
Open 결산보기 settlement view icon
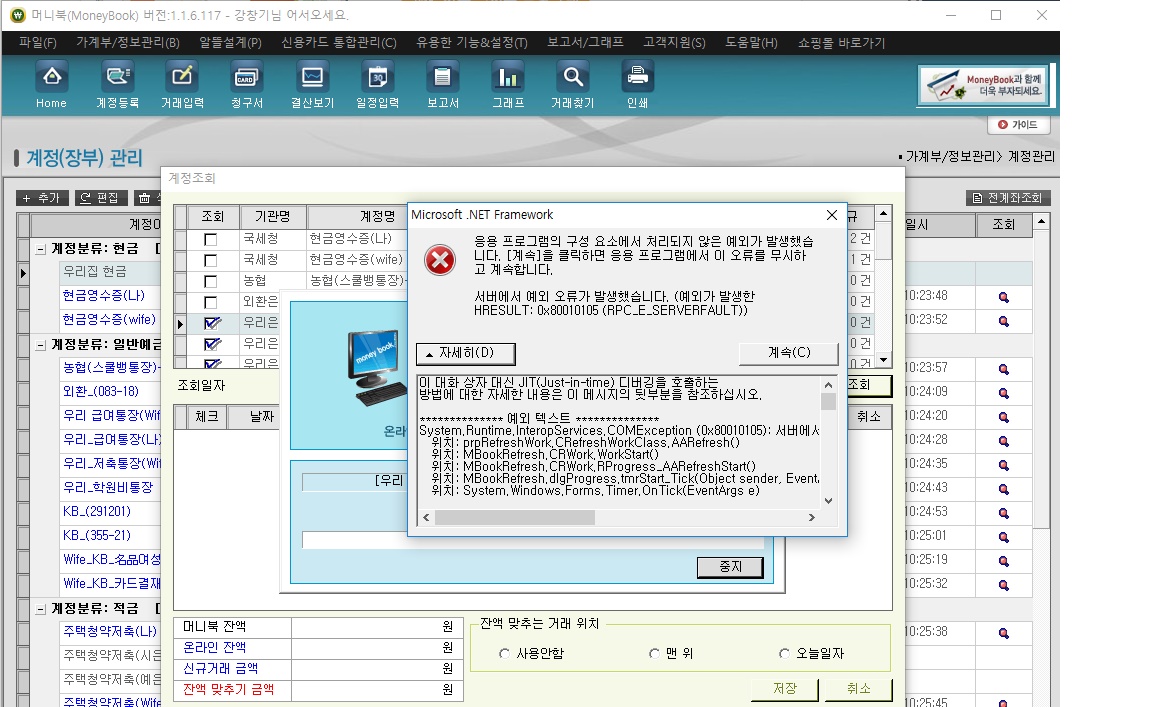click(312, 78)
